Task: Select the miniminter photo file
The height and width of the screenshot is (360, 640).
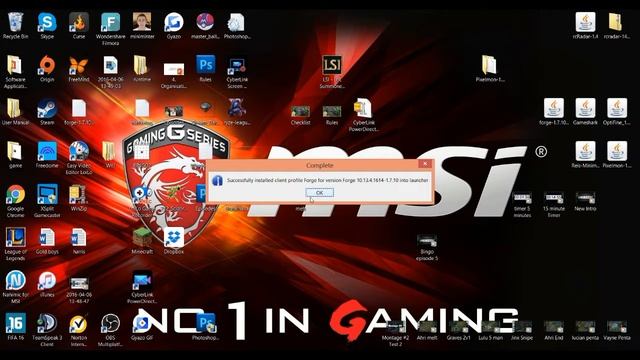Action: 142,26
